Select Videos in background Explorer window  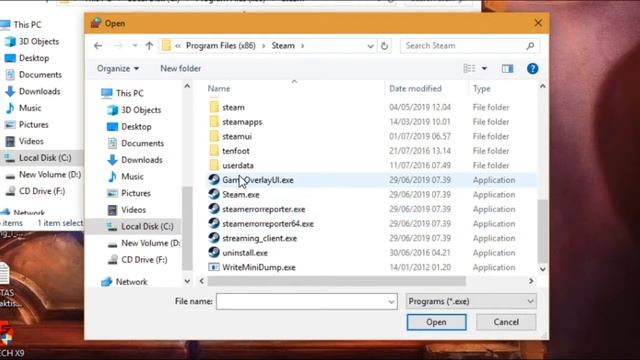point(31,141)
